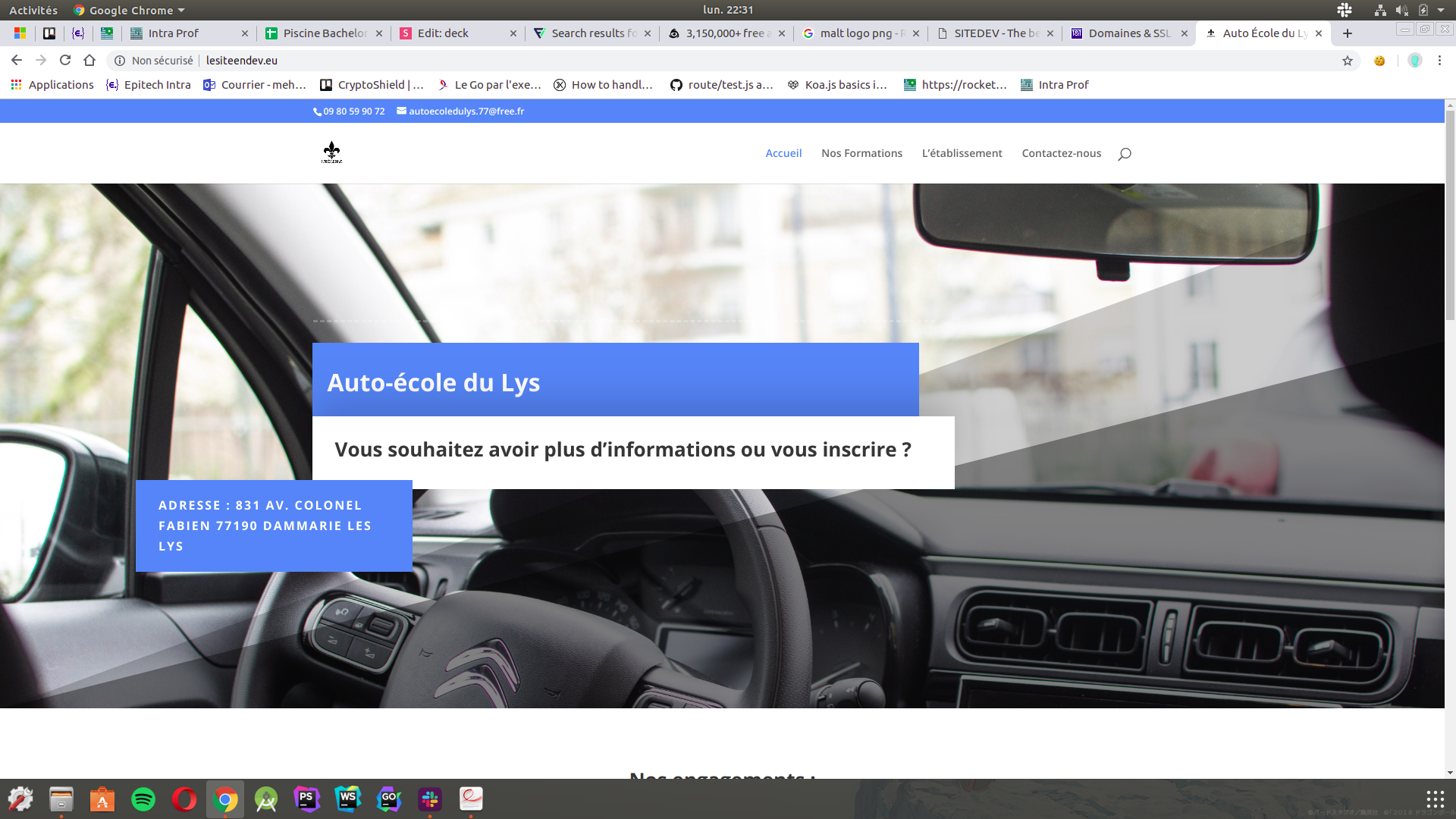Screen dimensions: 1456x819
Task: Bookmark this page with star icon
Action: tap(1347, 61)
